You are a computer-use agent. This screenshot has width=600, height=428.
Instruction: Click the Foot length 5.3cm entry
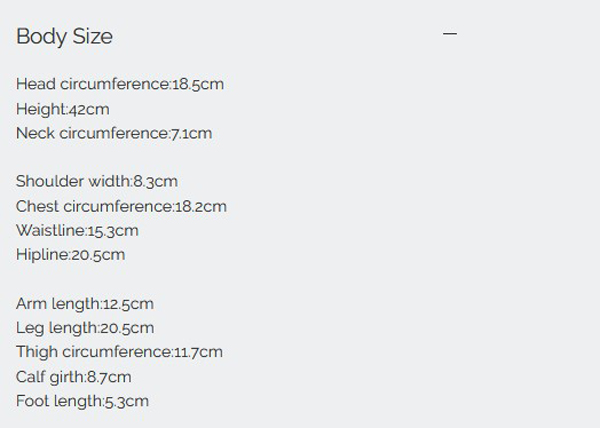coord(82,401)
